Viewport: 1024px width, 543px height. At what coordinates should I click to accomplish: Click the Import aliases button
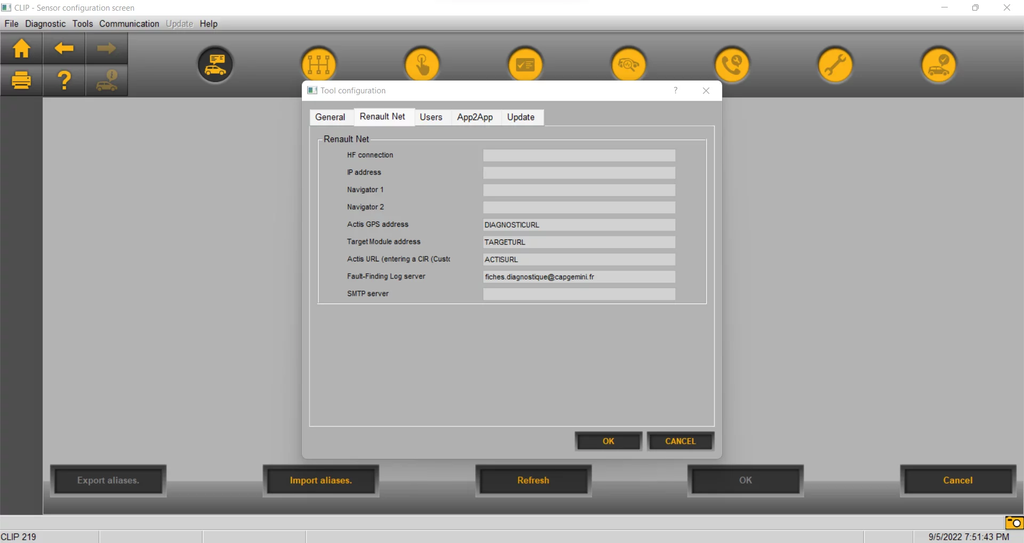(321, 480)
